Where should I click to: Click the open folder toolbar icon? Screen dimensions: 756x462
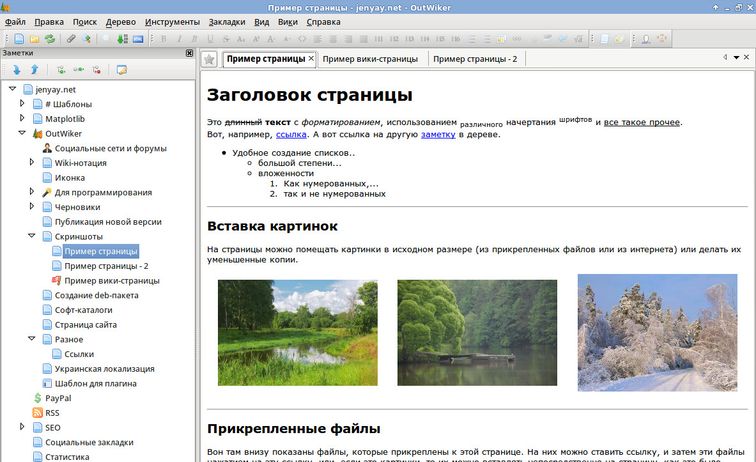click(x=34, y=39)
